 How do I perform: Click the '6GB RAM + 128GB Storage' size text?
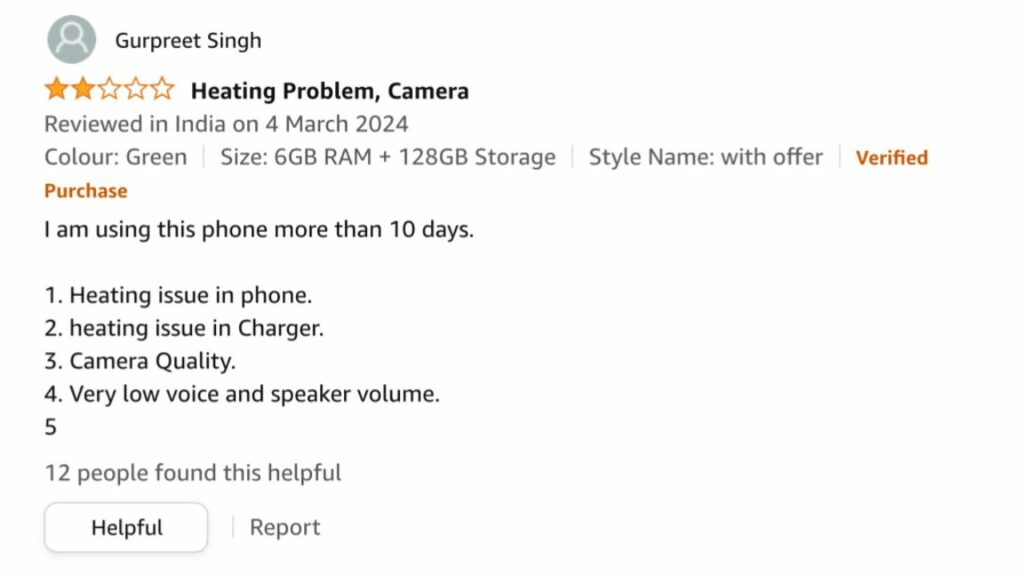(387, 157)
